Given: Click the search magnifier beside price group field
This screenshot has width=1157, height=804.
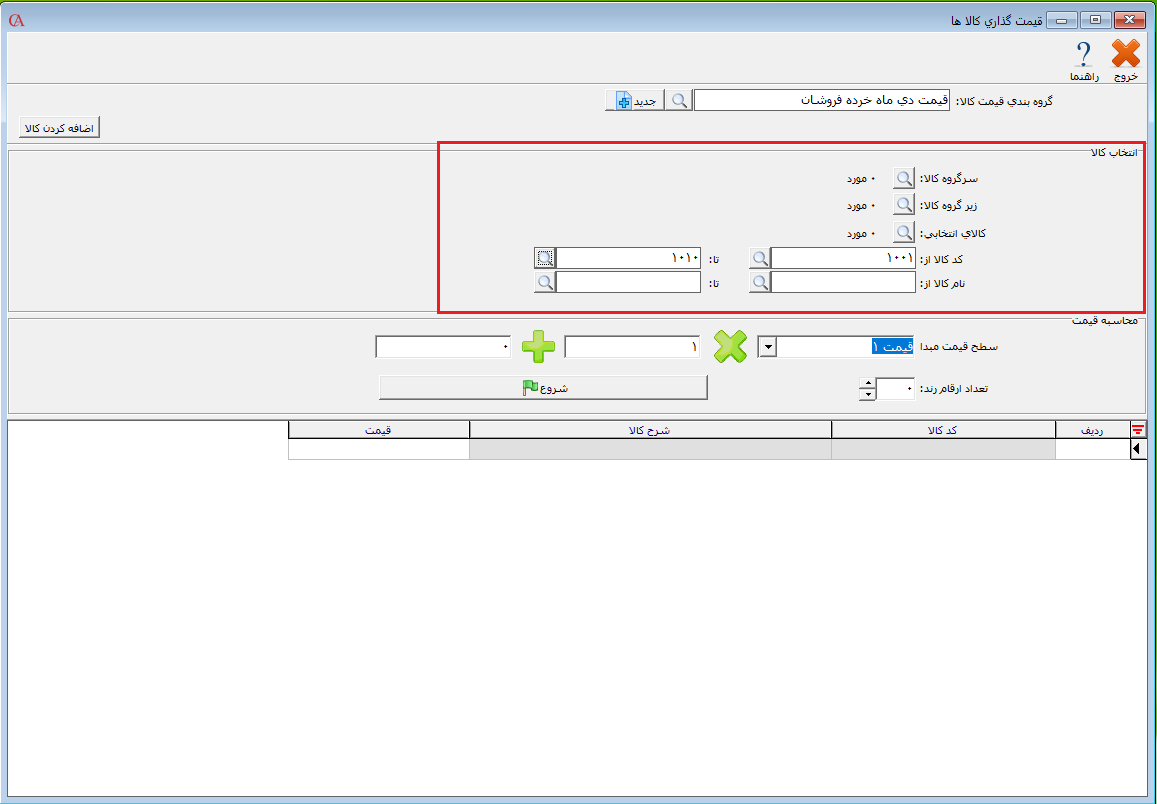Looking at the screenshot, I should [679, 101].
